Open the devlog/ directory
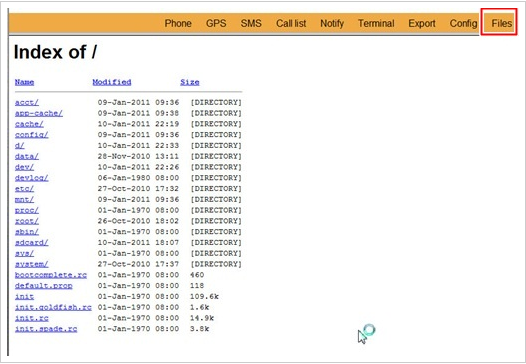 coord(32,178)
